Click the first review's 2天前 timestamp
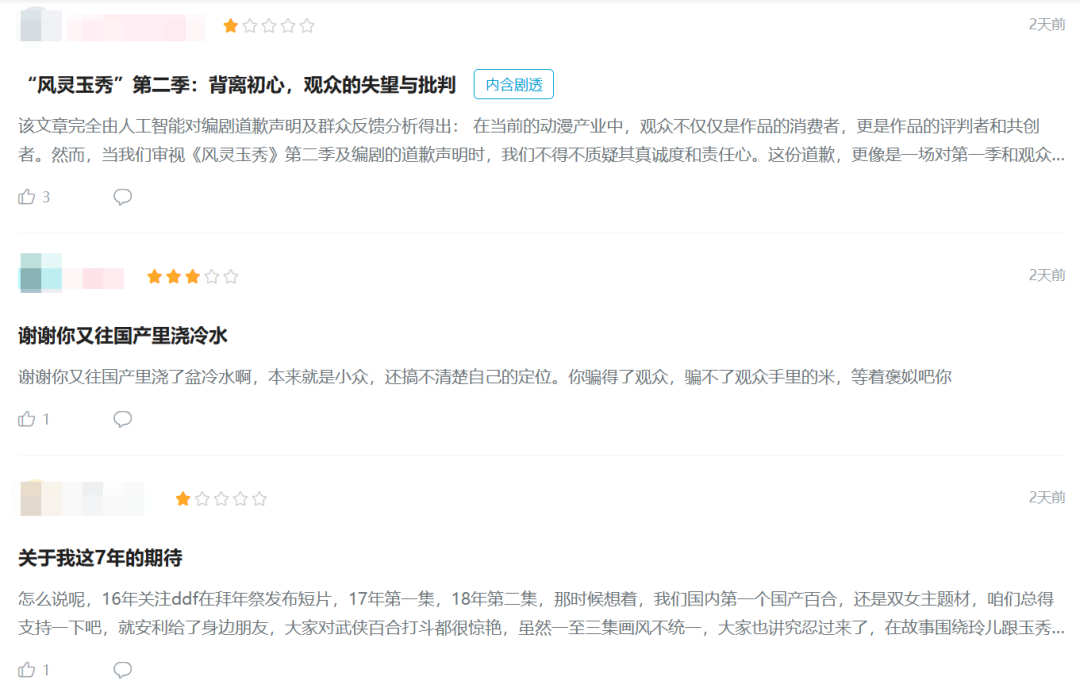Viewport: 1080px width, 700px height. 1046,24
